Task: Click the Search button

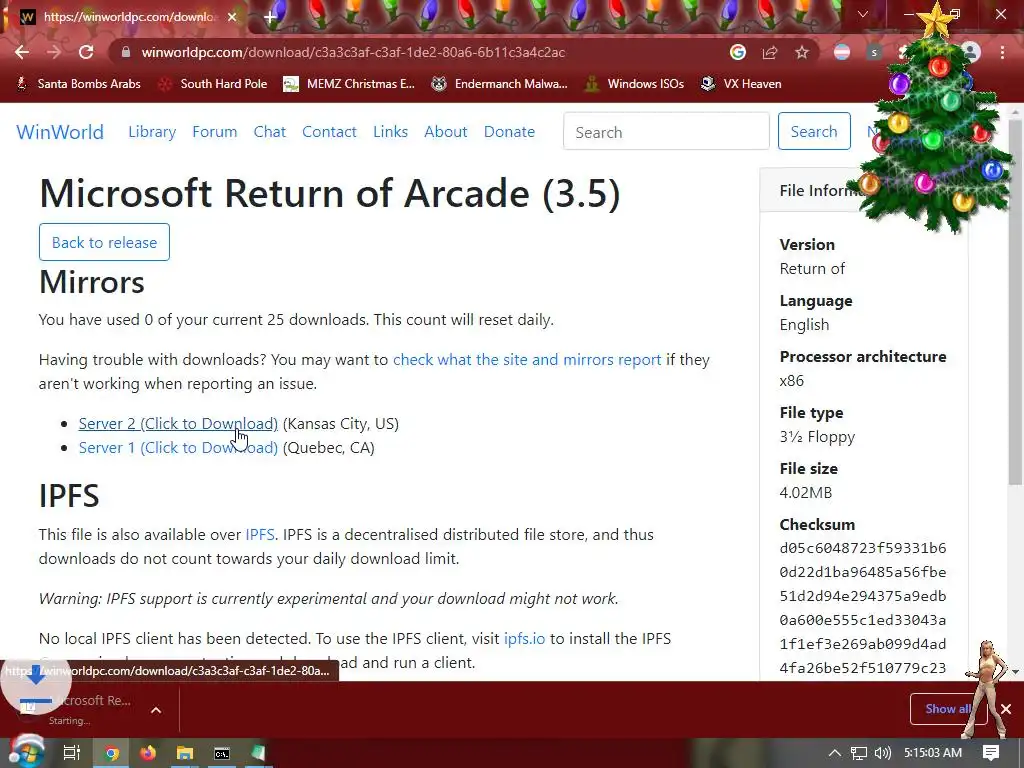Action: pyautogui.click(x=814, y=131)
